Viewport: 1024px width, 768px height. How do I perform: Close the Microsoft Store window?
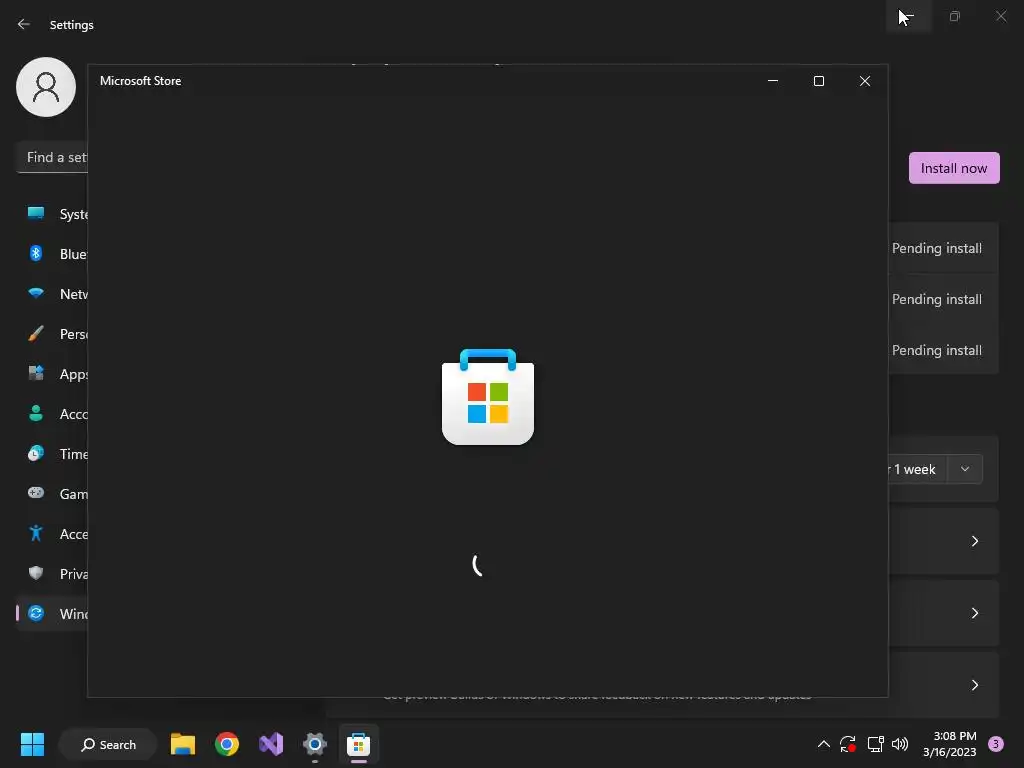865,81
